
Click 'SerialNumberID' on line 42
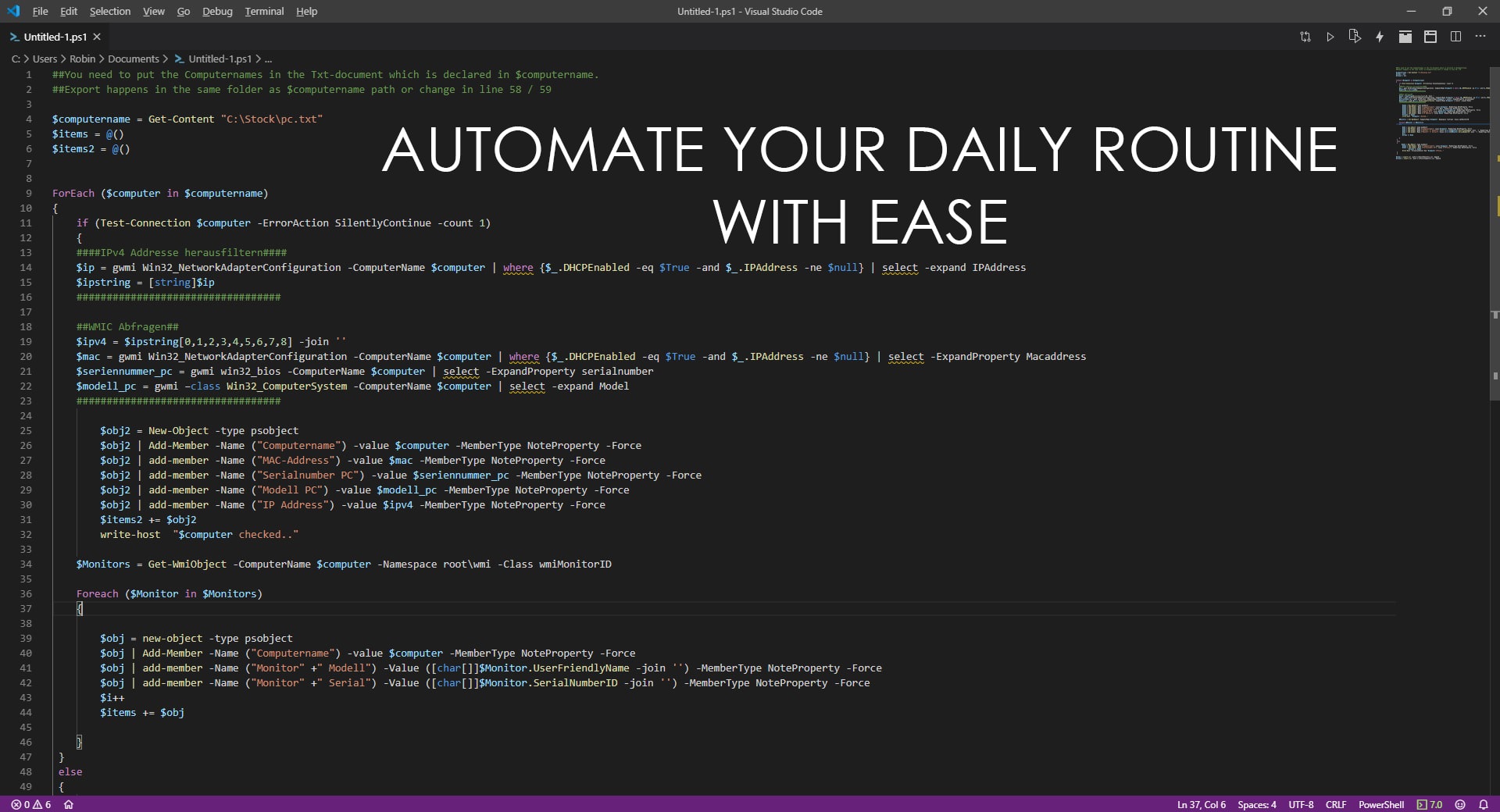click(575, 682)
